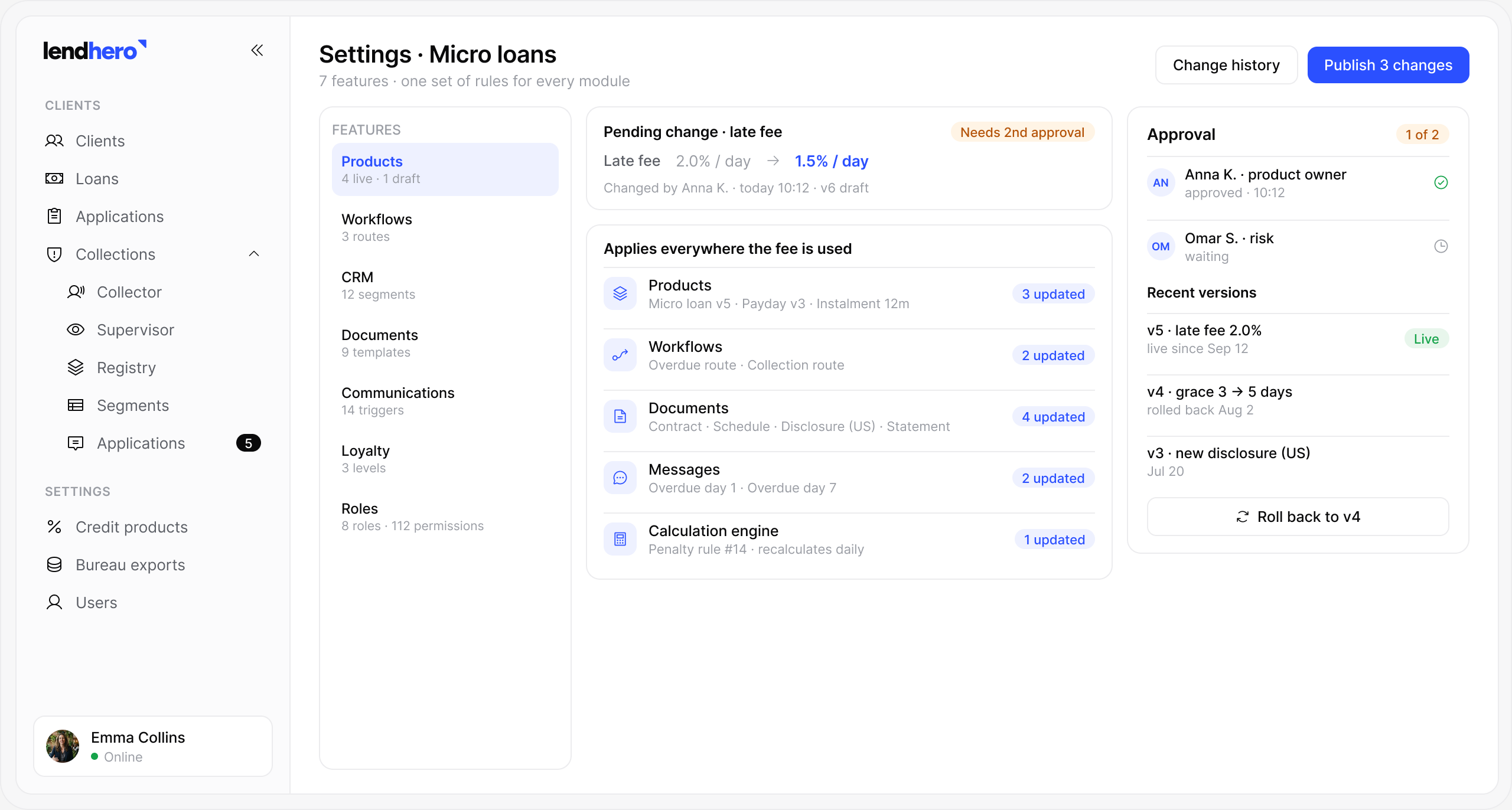Click Publish 3 changes
The height and width of the screenshot is (810, 1512).
coord(1388,65)
